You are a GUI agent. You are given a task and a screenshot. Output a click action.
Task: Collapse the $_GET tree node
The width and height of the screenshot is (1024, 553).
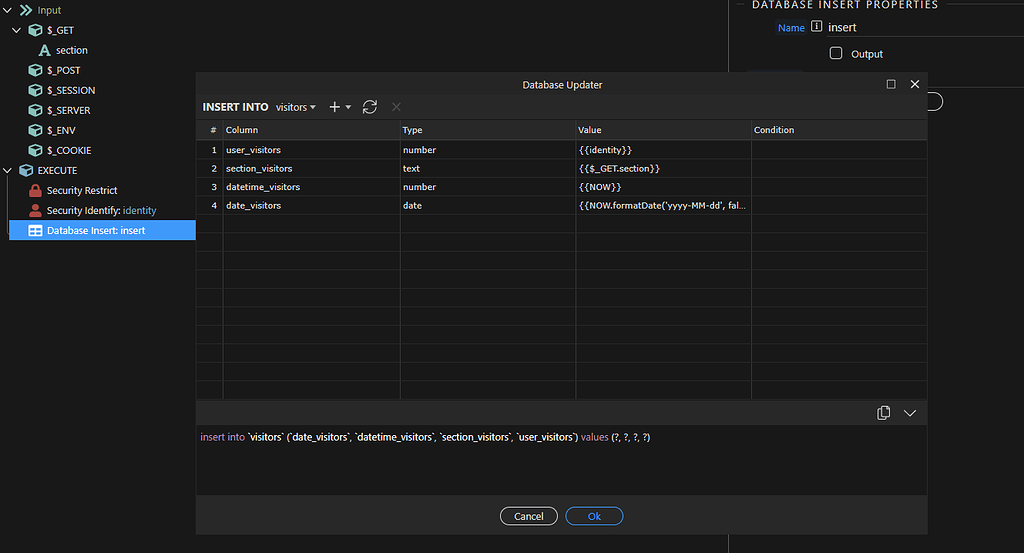point(17,30)
